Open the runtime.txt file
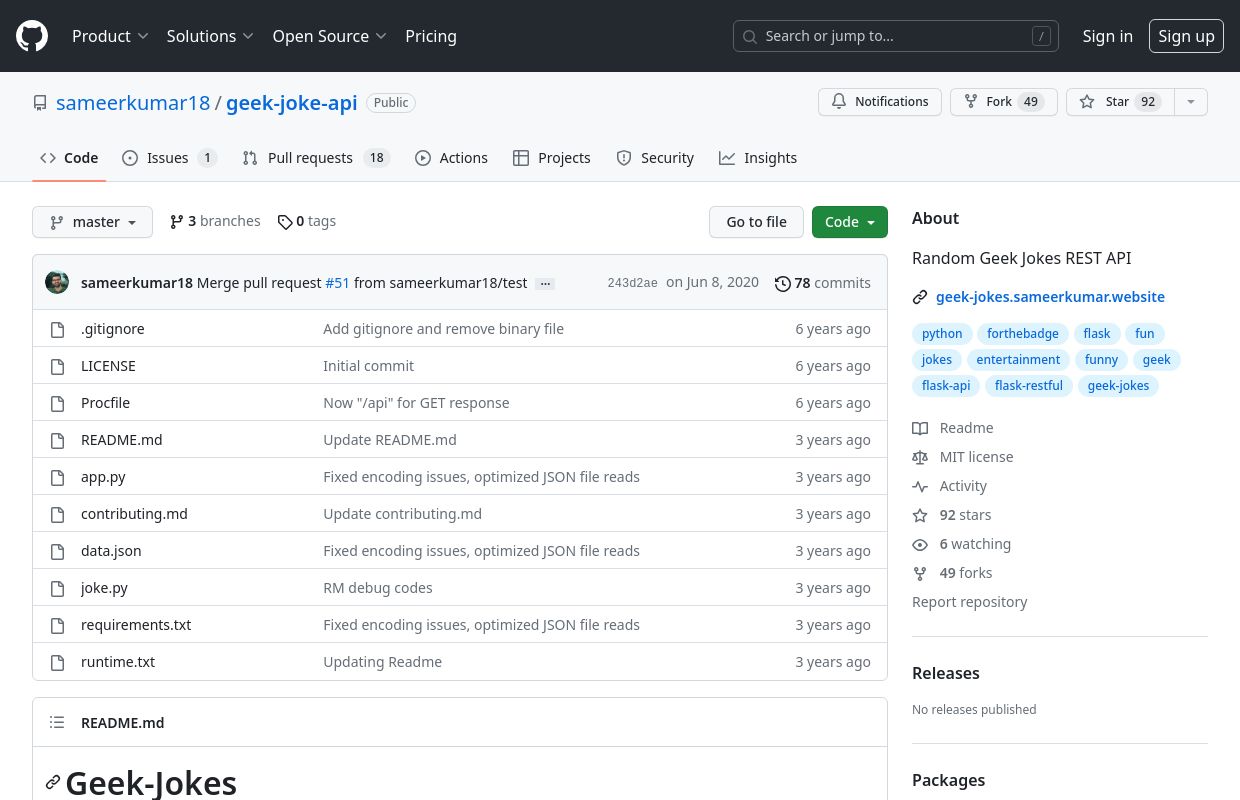1240x800 pixels. coord(118,662)
